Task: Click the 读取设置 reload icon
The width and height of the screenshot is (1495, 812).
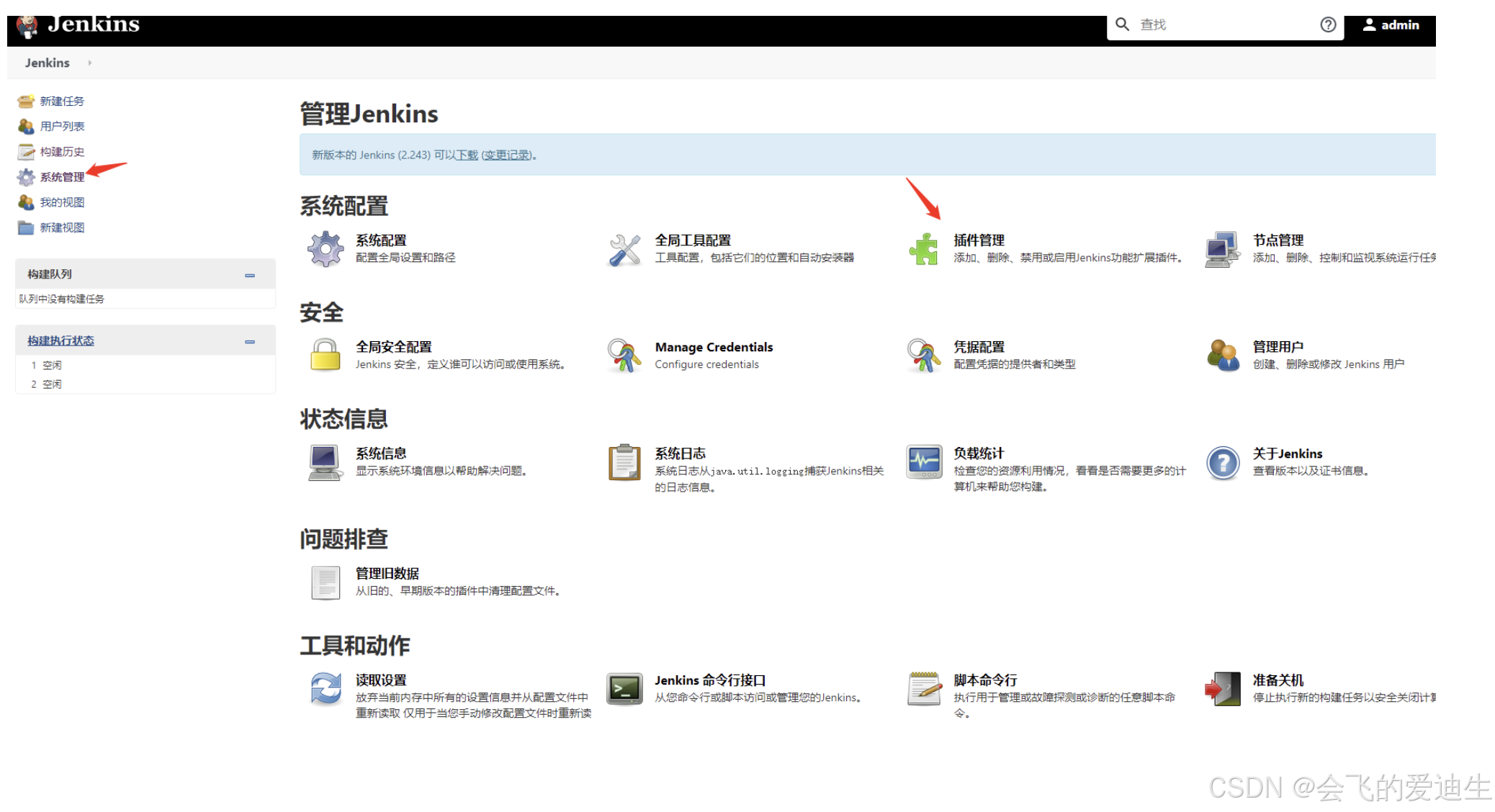Action: [x=326, y=688]
